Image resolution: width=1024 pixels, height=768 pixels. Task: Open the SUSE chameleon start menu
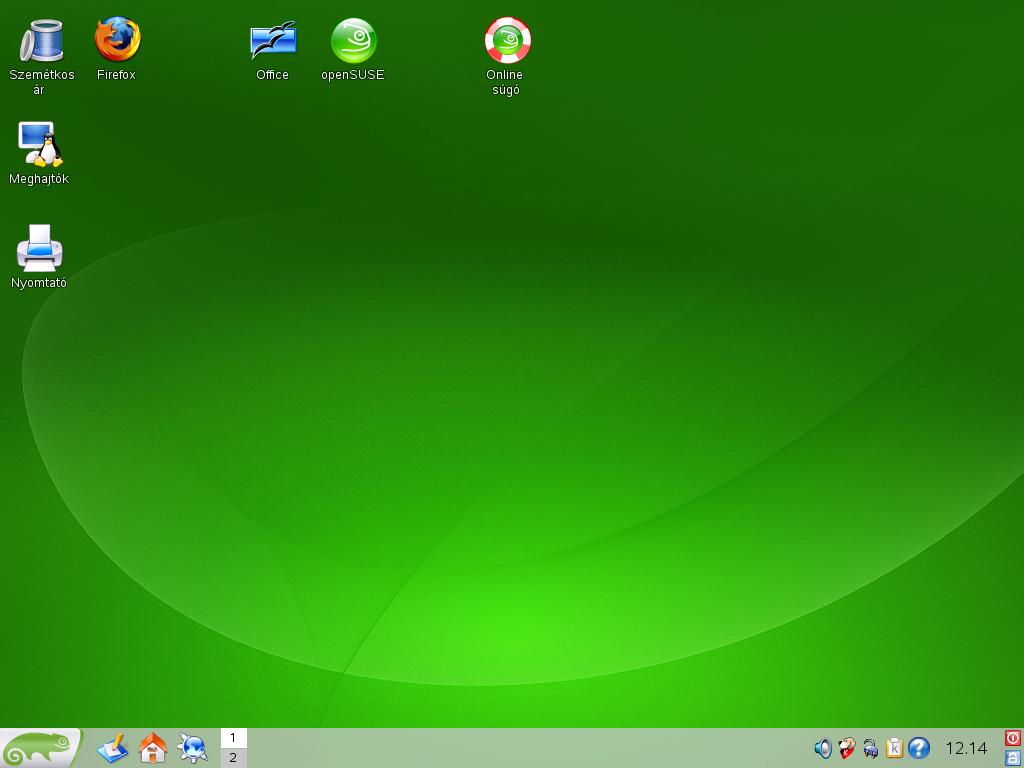tap(40, 748)
